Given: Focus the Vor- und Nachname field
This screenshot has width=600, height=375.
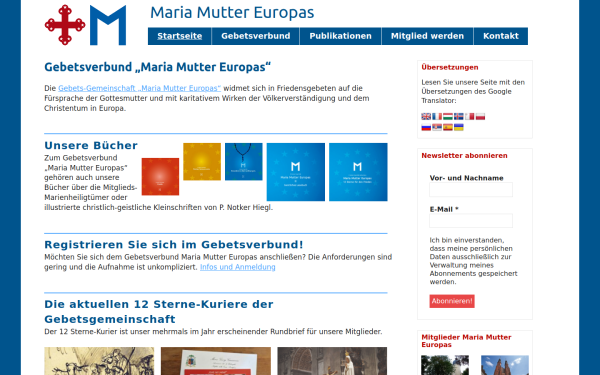Looking at the screenshot, I should pos(471,190).
